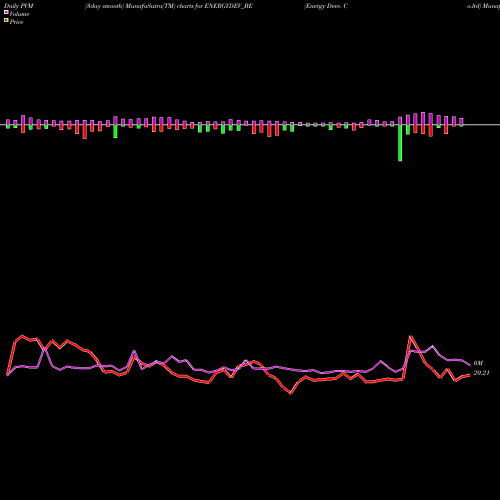Click the tallest green volume bar
Viewport: 500px width, 500px height.
[400, 143]
